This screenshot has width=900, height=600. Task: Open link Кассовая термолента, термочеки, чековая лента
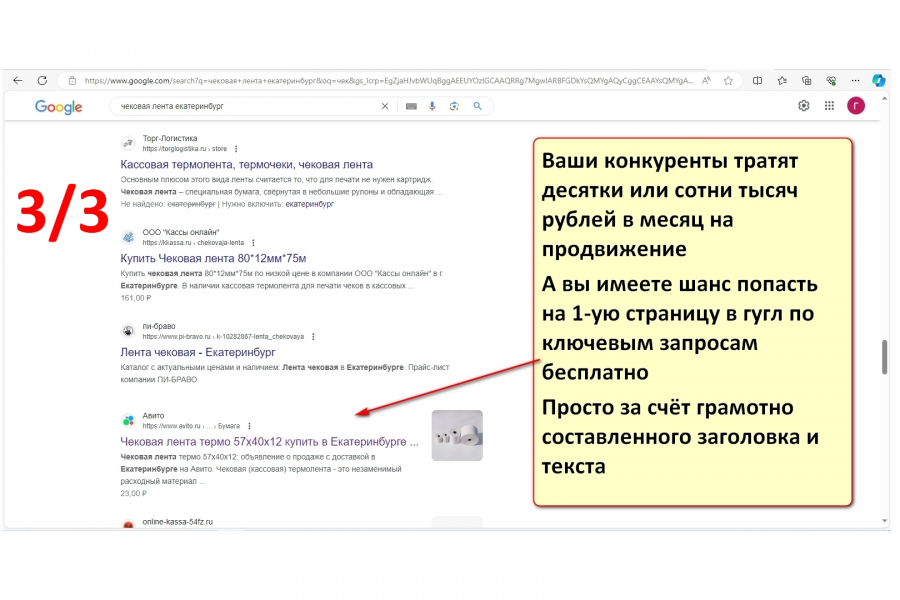pos(246,165)
